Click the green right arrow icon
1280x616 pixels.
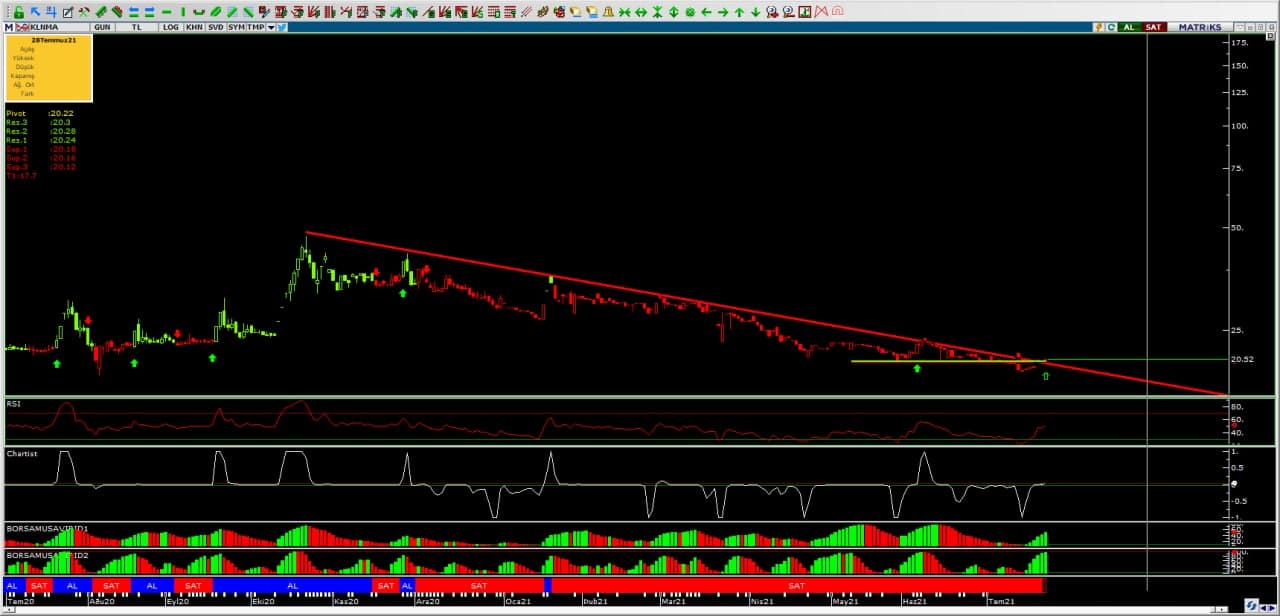click(722, 12)
